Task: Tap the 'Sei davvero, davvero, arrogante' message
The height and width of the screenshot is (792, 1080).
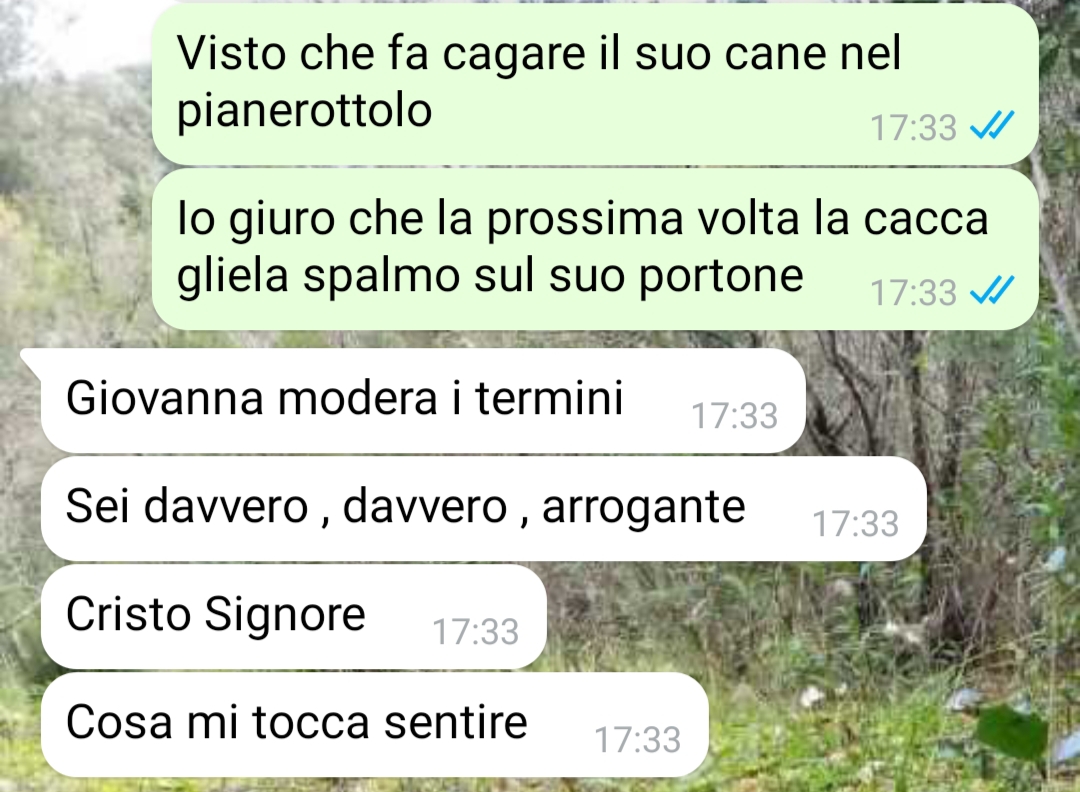Action: [484, 509]
